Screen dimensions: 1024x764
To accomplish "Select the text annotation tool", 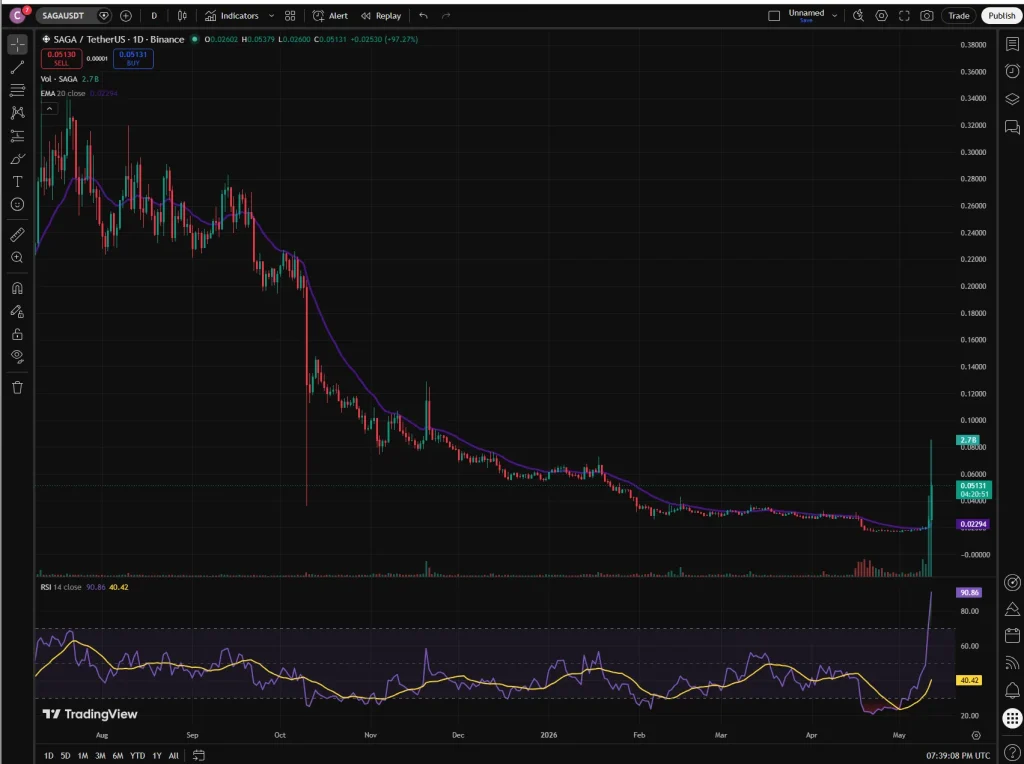I will tap(18, 182).
